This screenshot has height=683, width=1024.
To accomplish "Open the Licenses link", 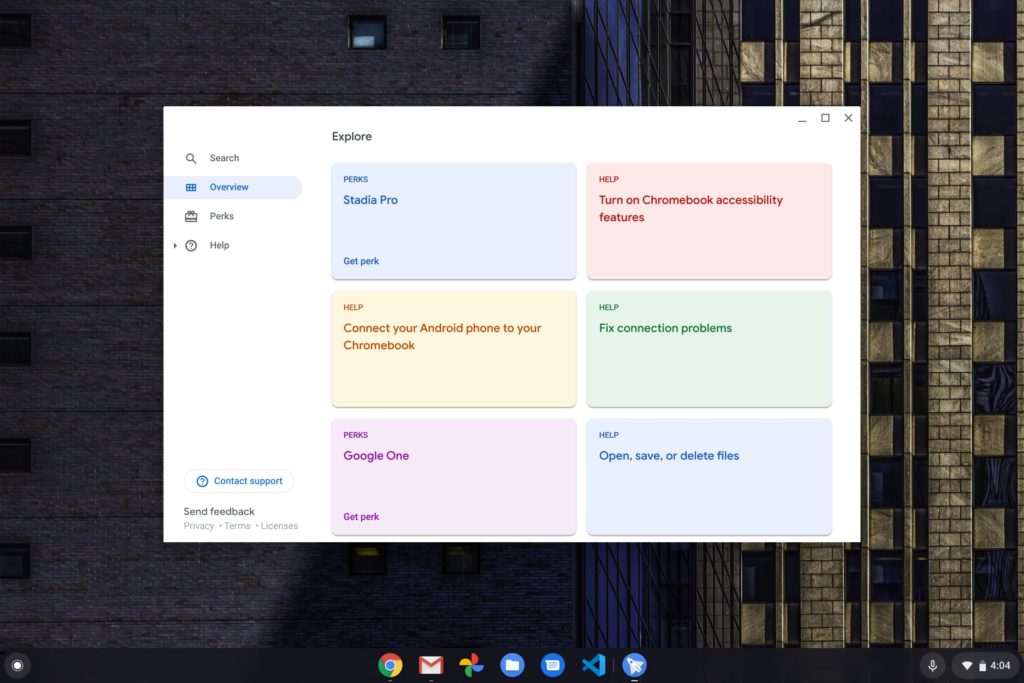I will pyautogui.click(x=279, y=526).
